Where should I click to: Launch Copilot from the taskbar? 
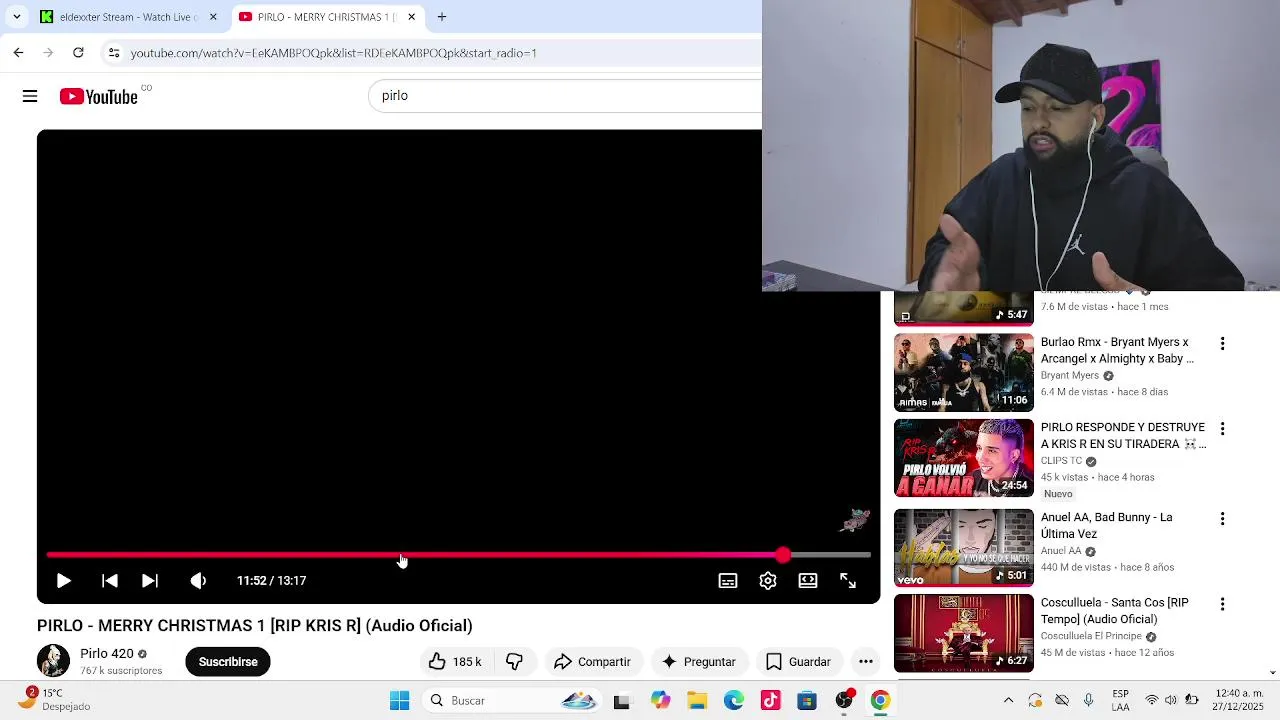tap(660, 700)
